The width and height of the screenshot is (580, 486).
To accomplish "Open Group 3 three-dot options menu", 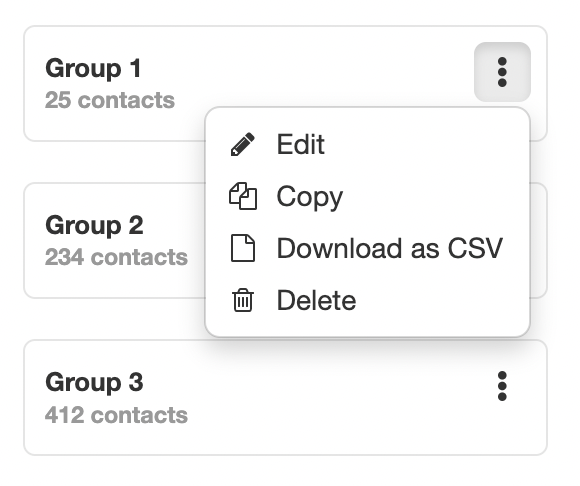I will (x=502, y=386).
